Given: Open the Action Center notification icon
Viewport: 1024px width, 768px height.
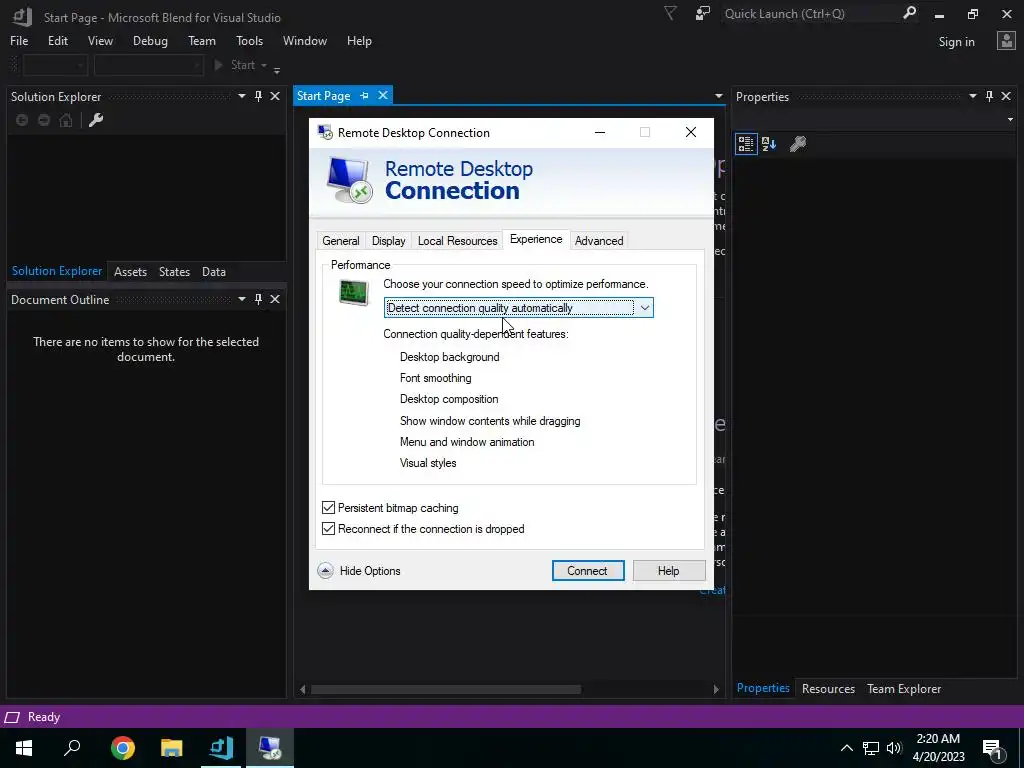Looking at the screenshot, I should pyautogui.click(x=992, y=749).
